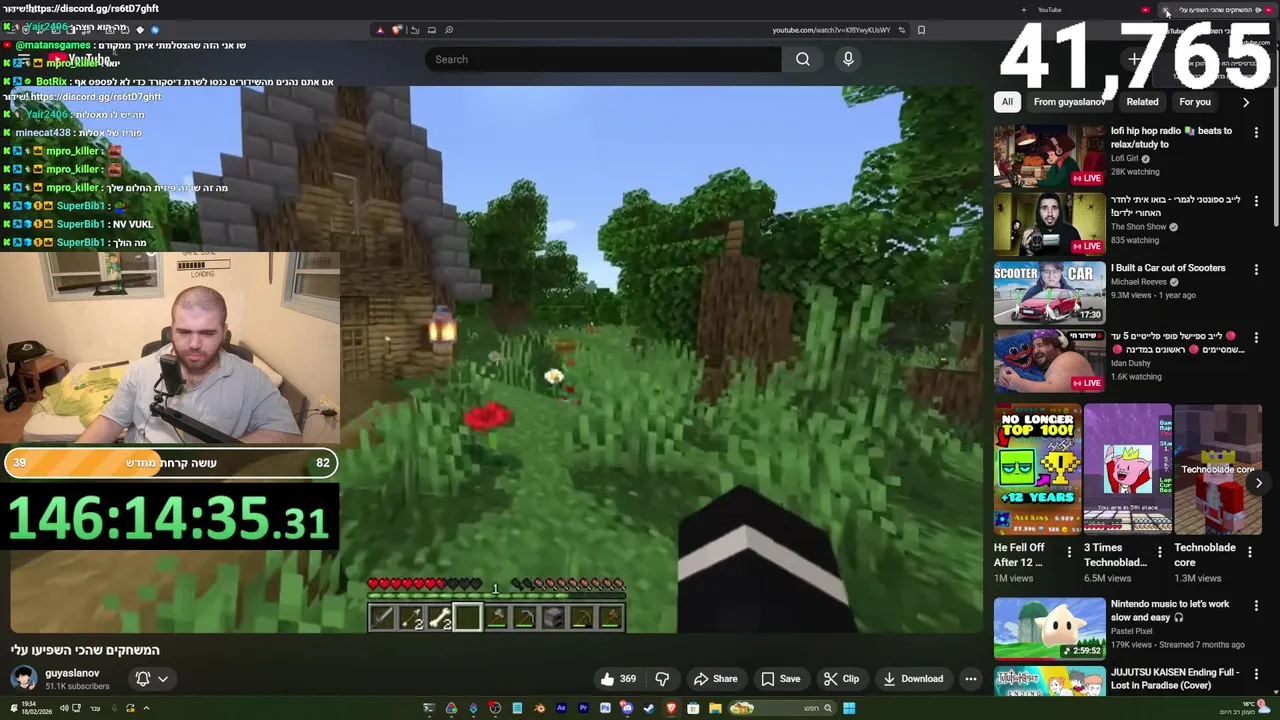This screenshot has width=1280, height=720.
Task: Open the guyaslanov channel name link
Action: coord(72,673)
